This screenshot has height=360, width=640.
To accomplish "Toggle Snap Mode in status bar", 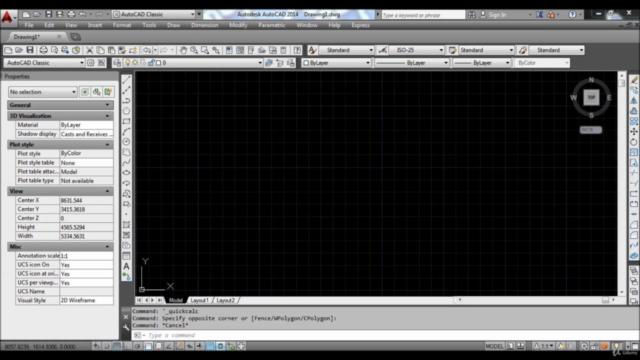I will pyautogui.click(x=106, y=346).
